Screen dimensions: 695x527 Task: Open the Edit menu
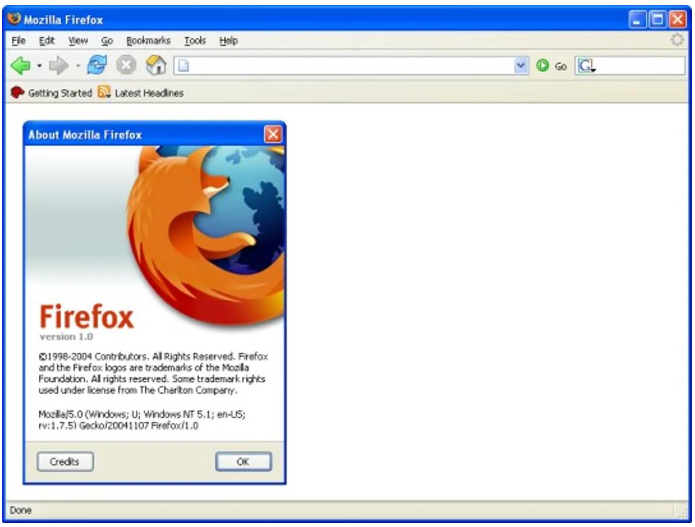pyautogui.click(x=47, y=41)
